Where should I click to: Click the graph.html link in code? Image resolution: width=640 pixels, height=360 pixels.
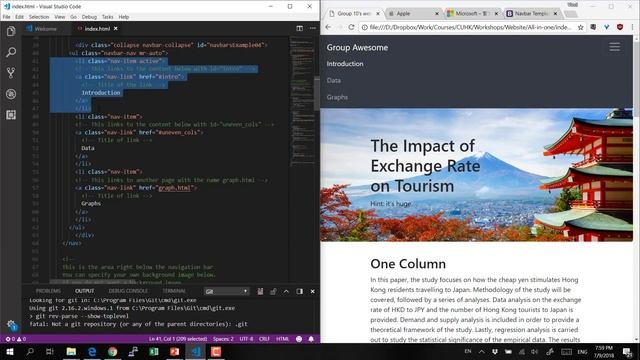[x=174, y=188]
